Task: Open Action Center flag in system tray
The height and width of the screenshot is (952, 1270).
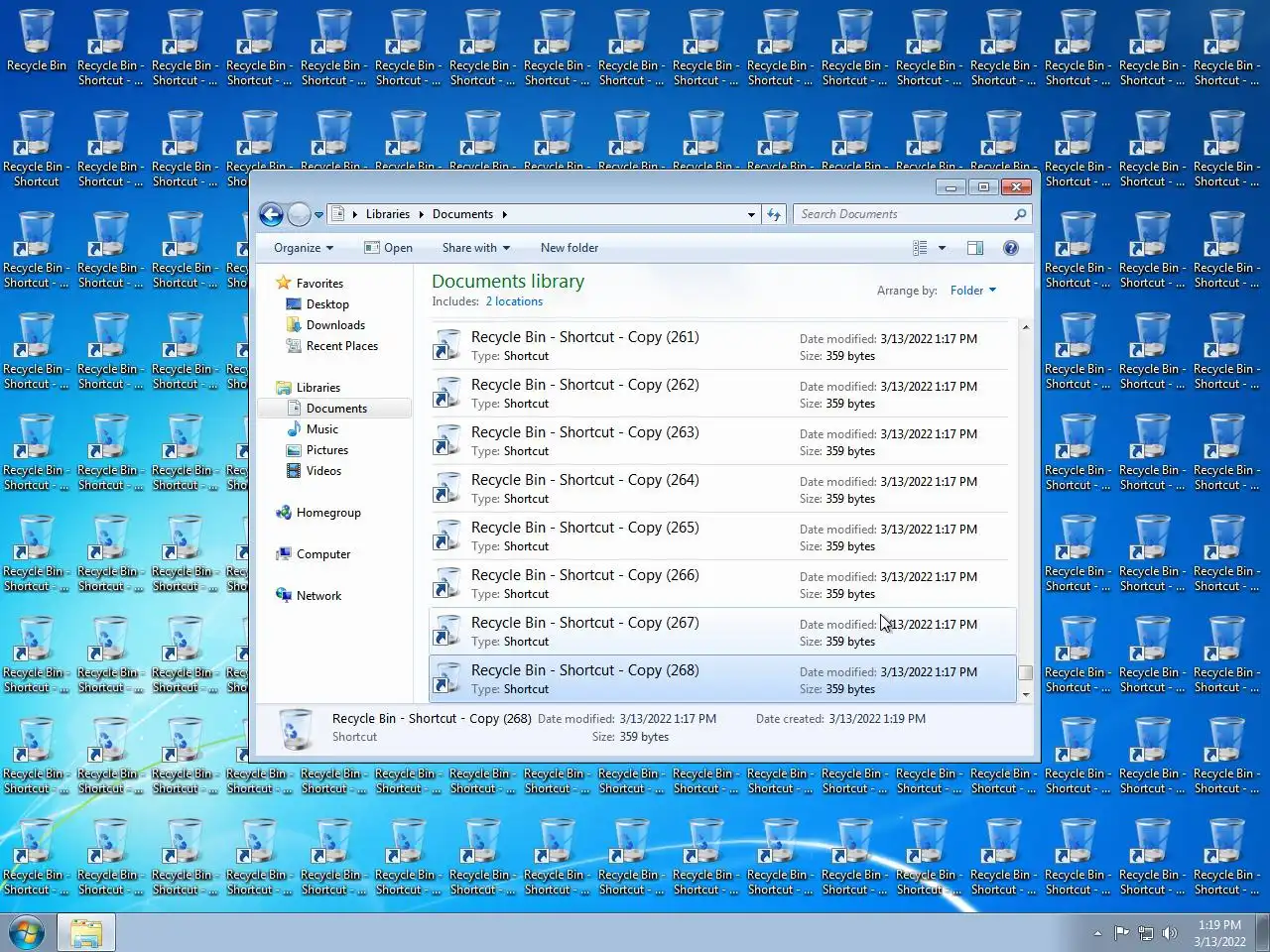Action: point(1121,933)
